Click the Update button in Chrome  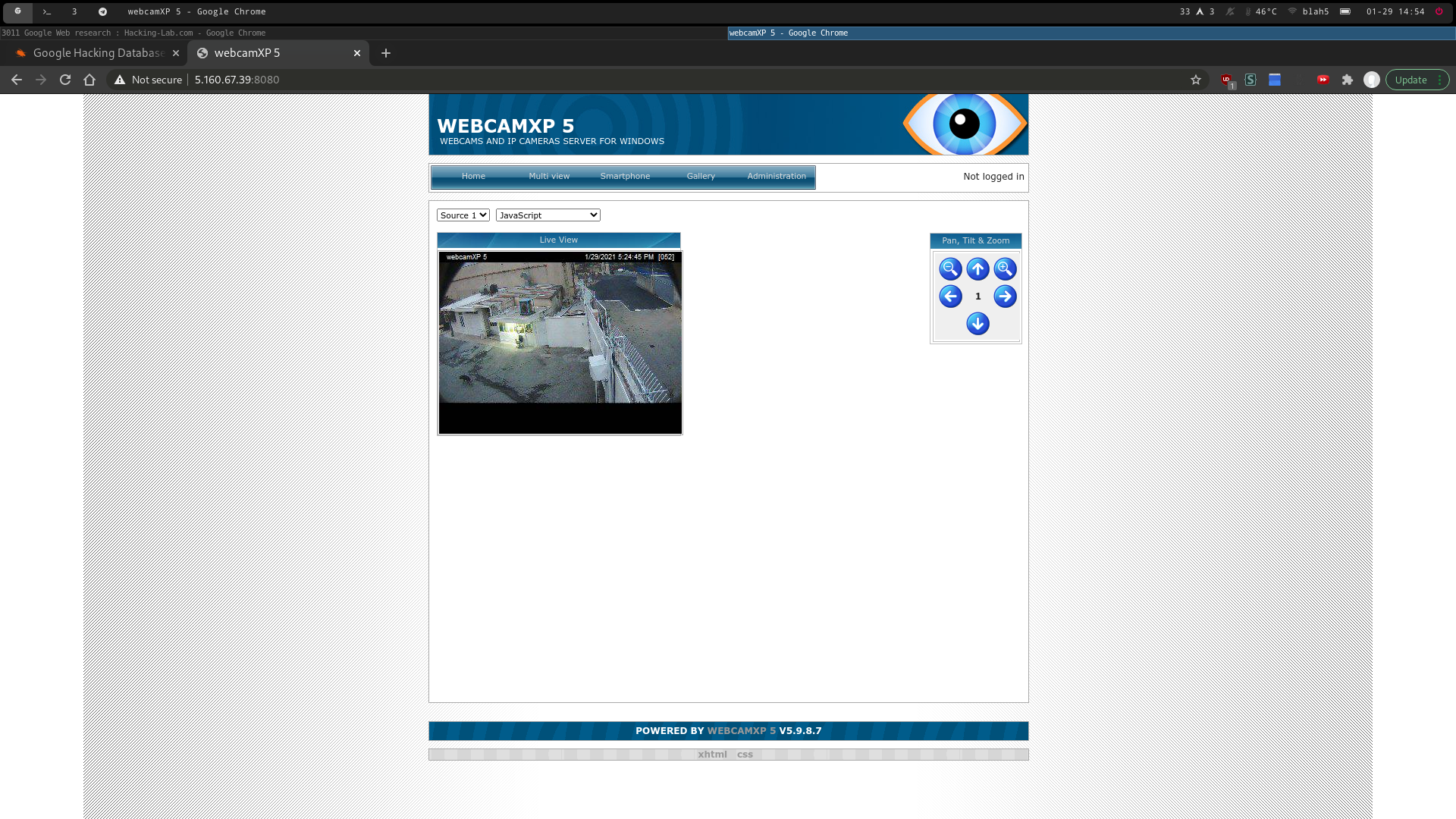(1410, 80)
